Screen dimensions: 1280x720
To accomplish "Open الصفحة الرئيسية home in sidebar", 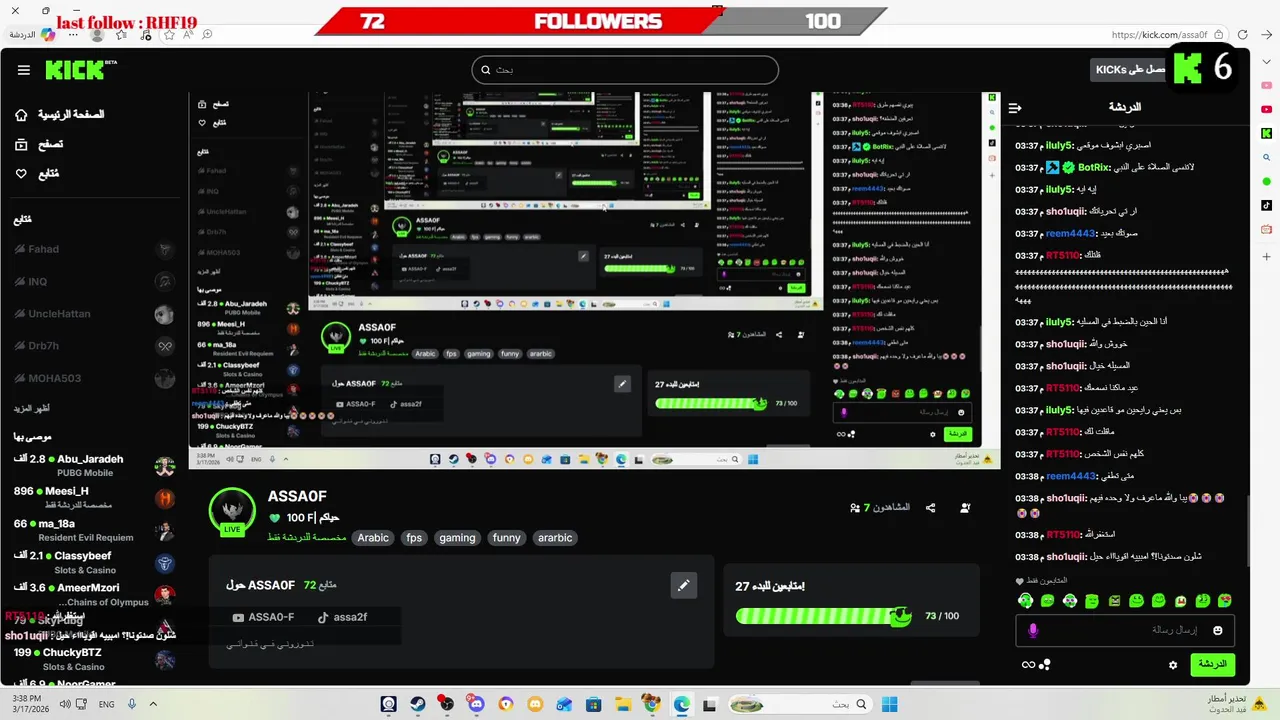I will click(x=59, y=114).
